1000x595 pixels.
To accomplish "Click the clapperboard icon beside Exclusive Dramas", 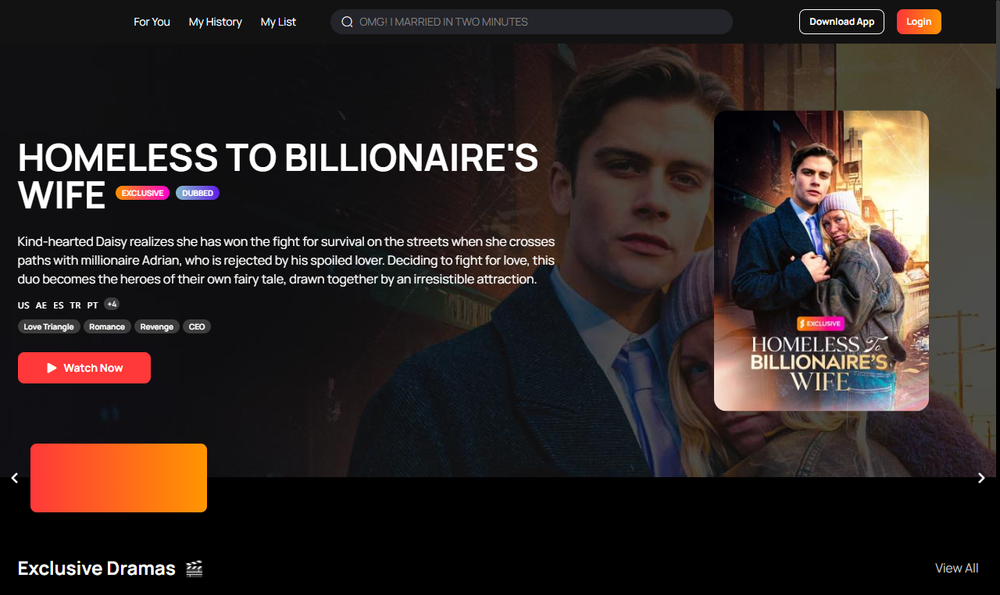I will point(194,568).
